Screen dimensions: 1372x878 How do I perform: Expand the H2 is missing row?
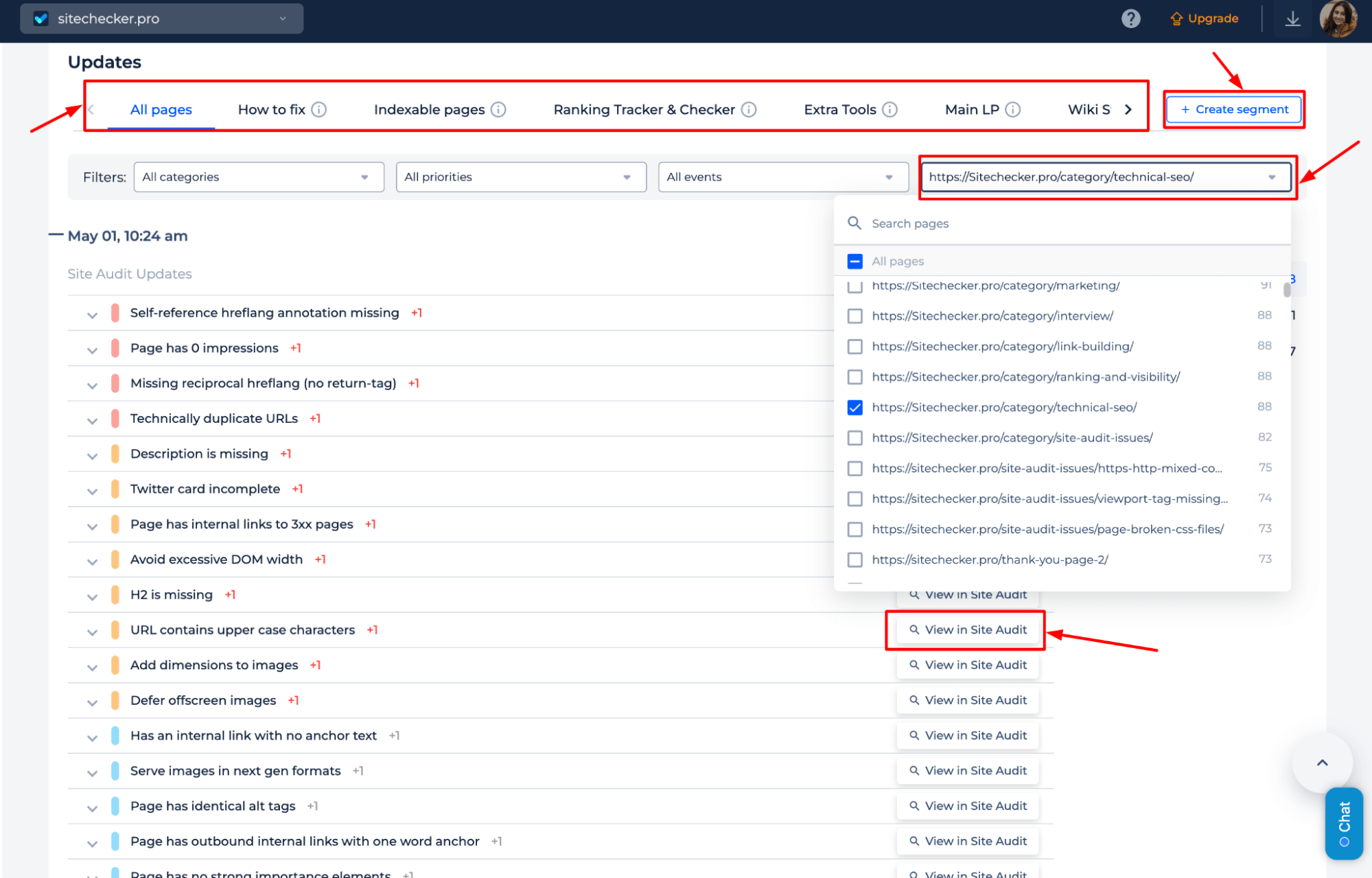pos(92,597)
